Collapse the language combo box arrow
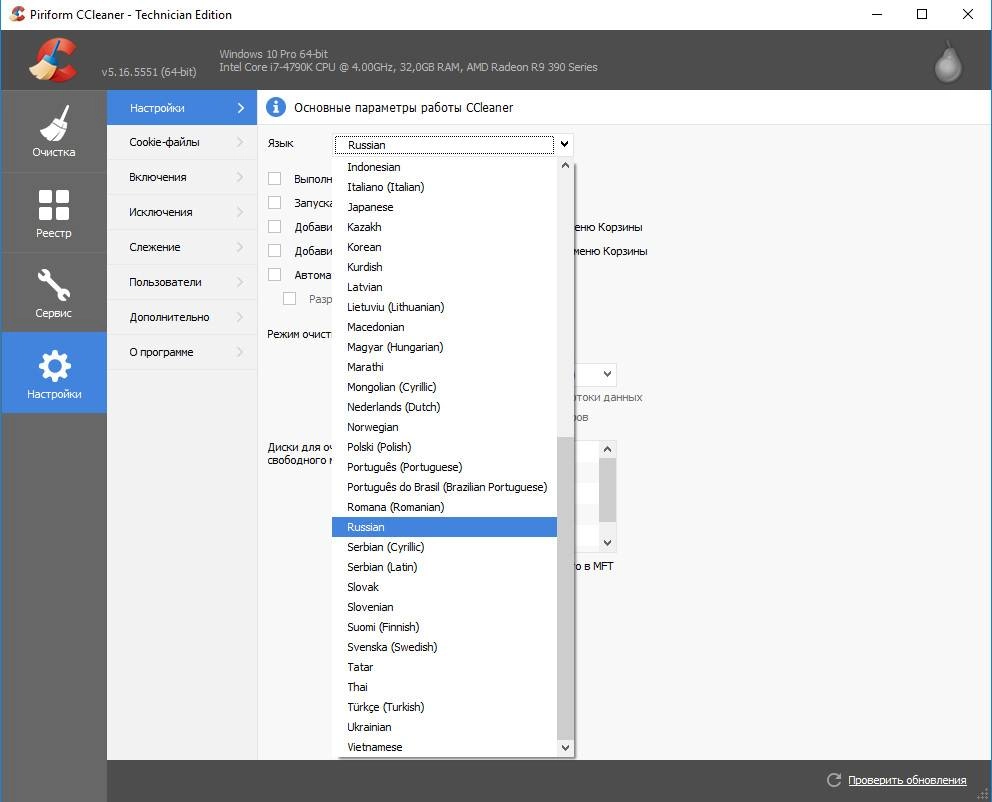The height and width of the screenshot is (802, 992). tap(564, 144)
